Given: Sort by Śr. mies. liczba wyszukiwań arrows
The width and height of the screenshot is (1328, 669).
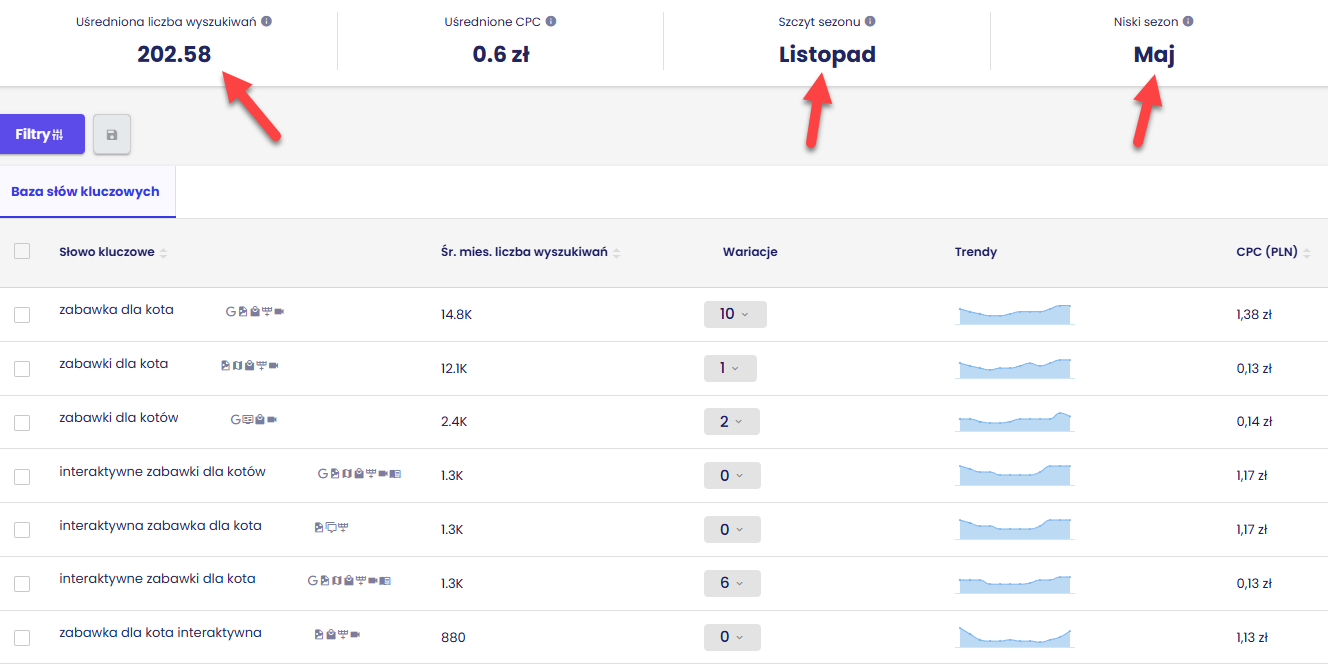Looking at the screenshot, I should click(616, 253).
